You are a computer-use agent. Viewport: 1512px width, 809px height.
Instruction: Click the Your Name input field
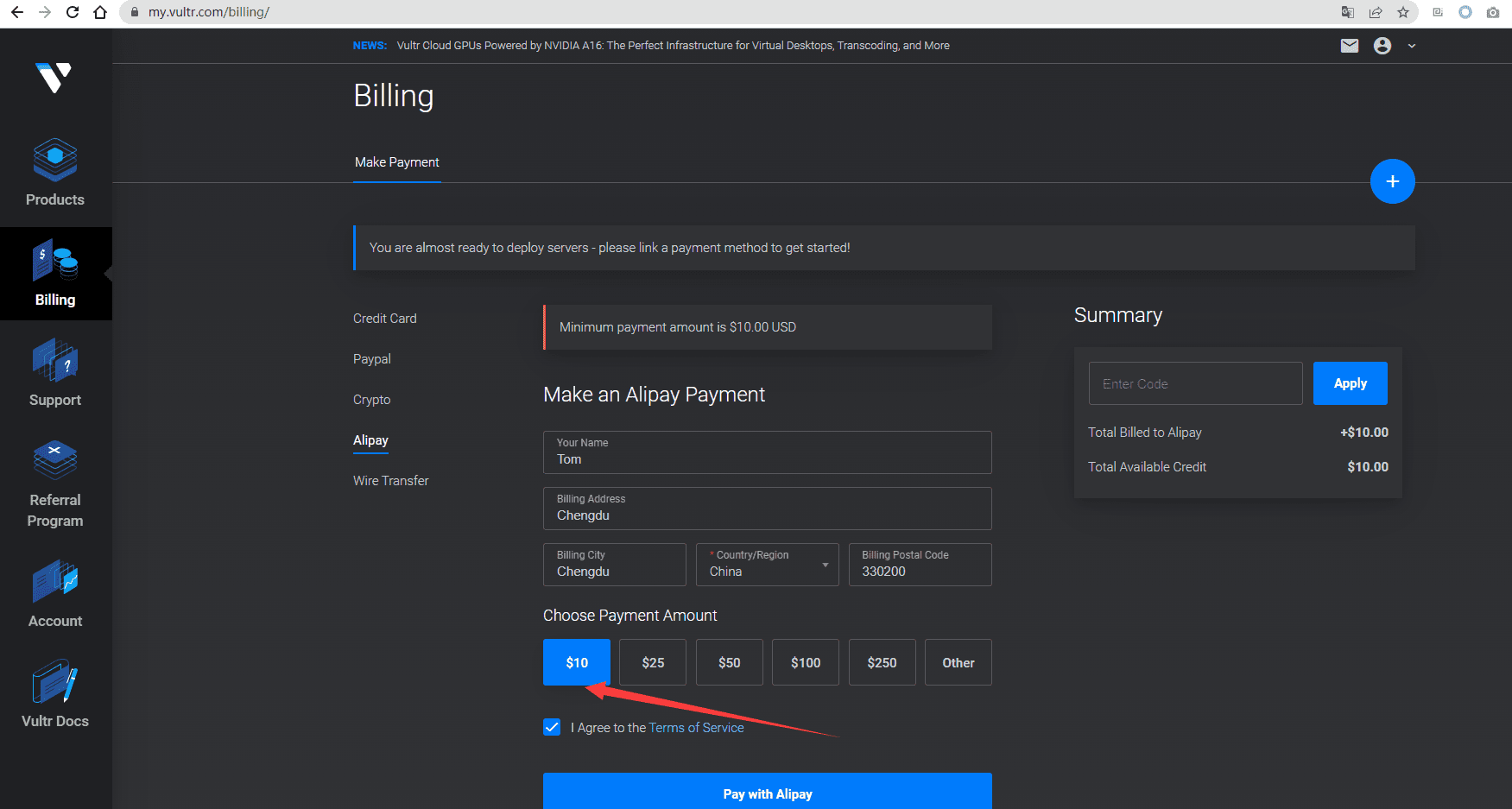click(768, 452)
